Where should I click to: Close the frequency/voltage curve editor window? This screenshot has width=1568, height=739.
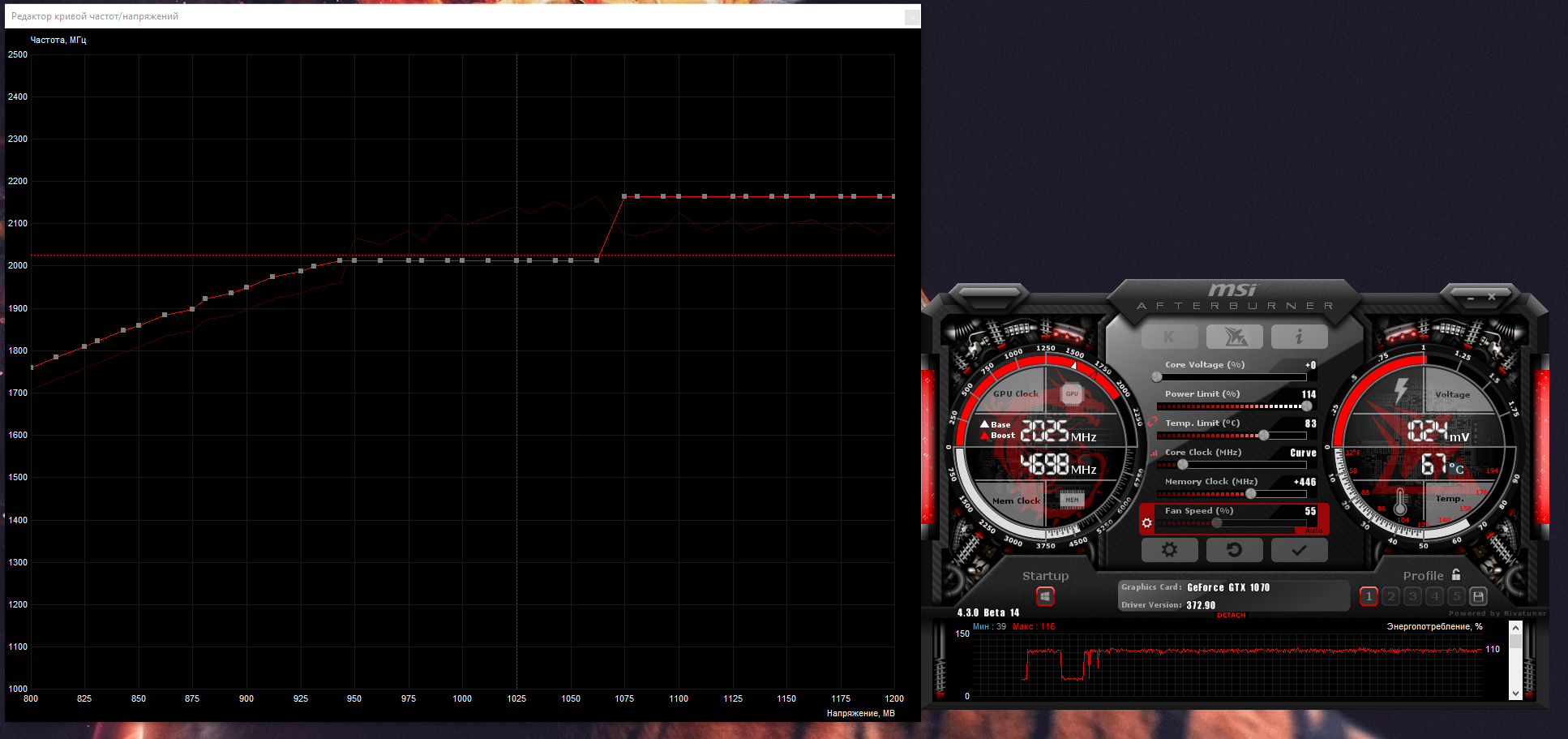tap(912, 16)
